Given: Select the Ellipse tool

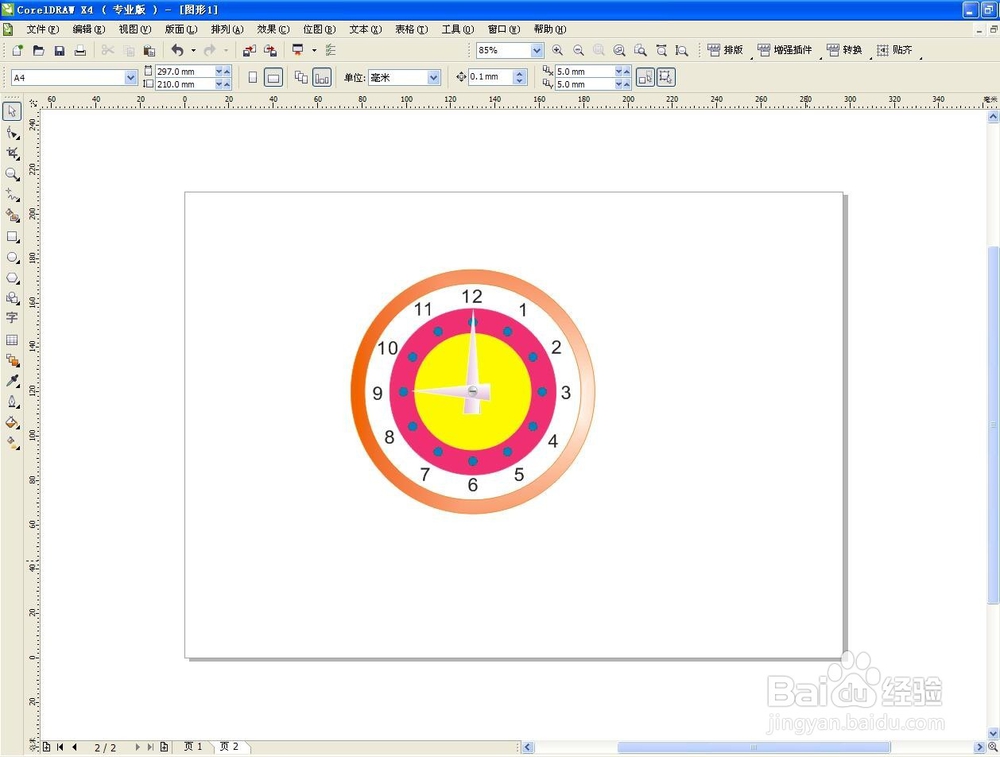Looking at the screenshot, I should 12,258.
